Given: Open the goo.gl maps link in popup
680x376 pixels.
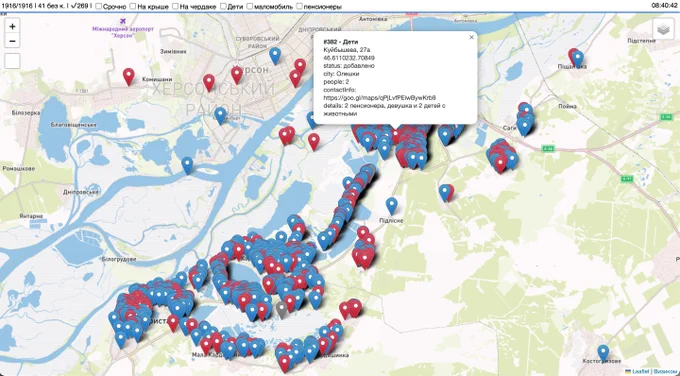Looking at the screenshot, I should [379, 98].
